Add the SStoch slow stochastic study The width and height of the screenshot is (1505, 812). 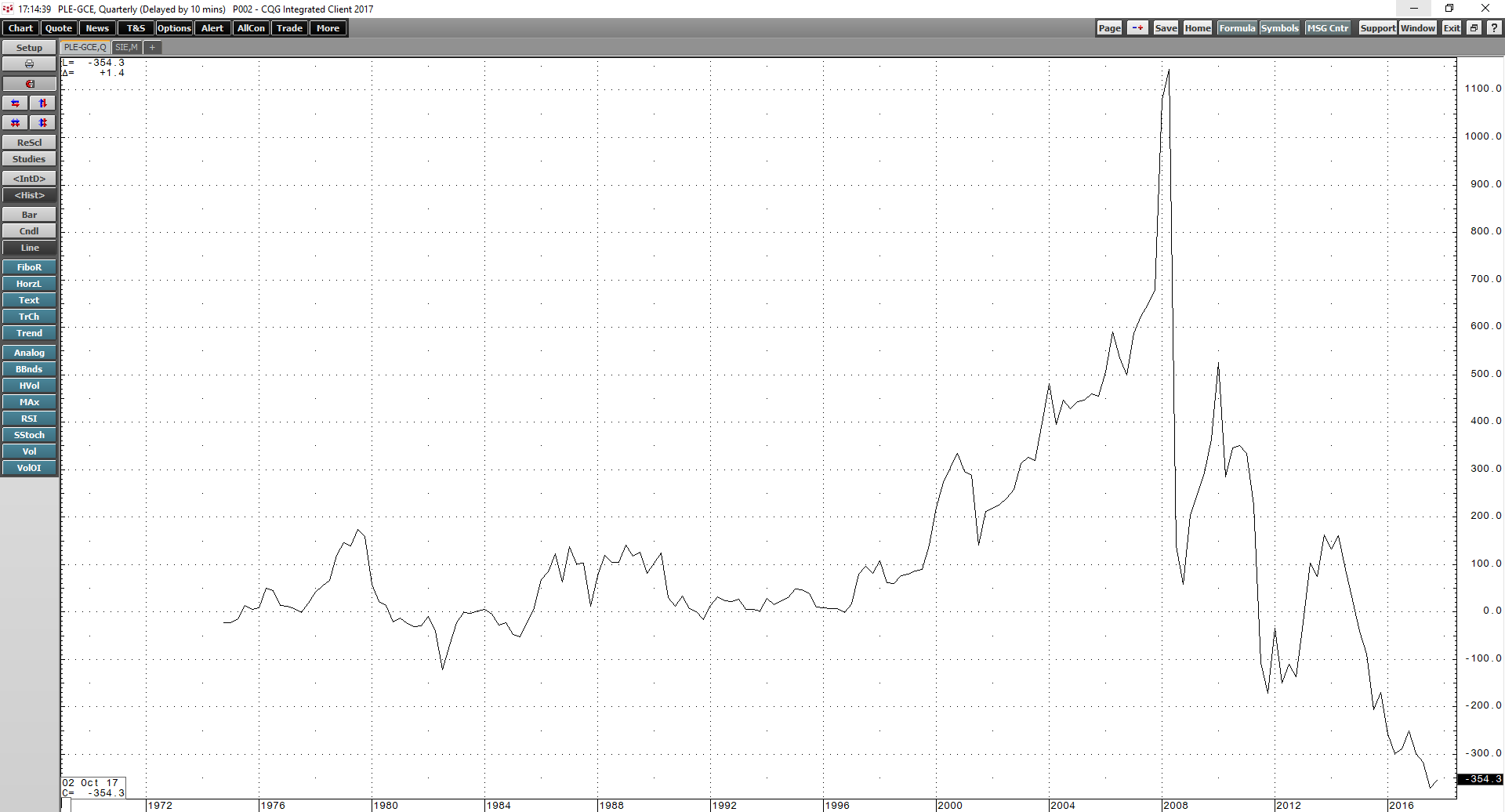(29, 435)
